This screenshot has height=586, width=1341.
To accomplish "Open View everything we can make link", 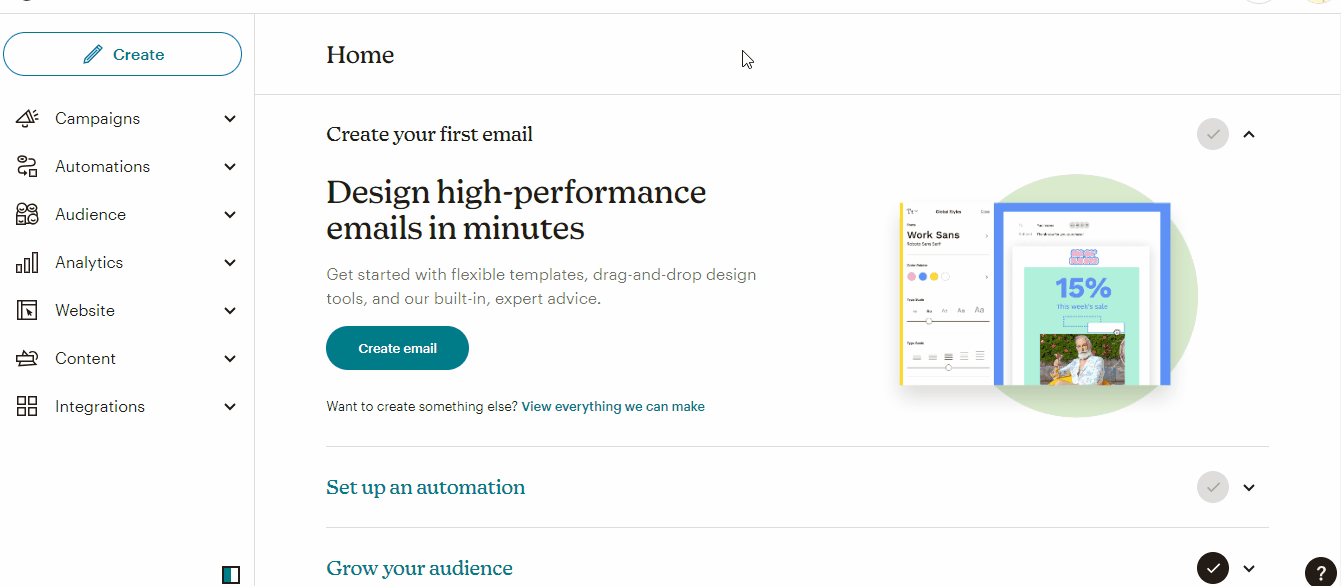I will (x=612, y=406).
